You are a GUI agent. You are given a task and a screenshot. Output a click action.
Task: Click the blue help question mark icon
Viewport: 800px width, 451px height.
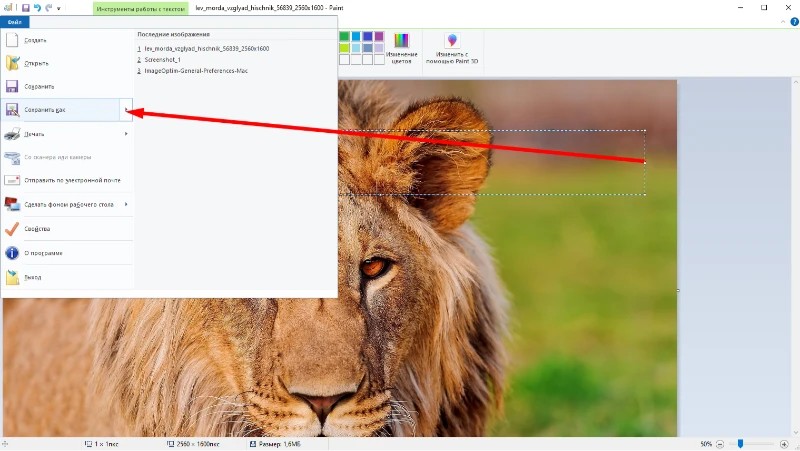click(794, 21)
